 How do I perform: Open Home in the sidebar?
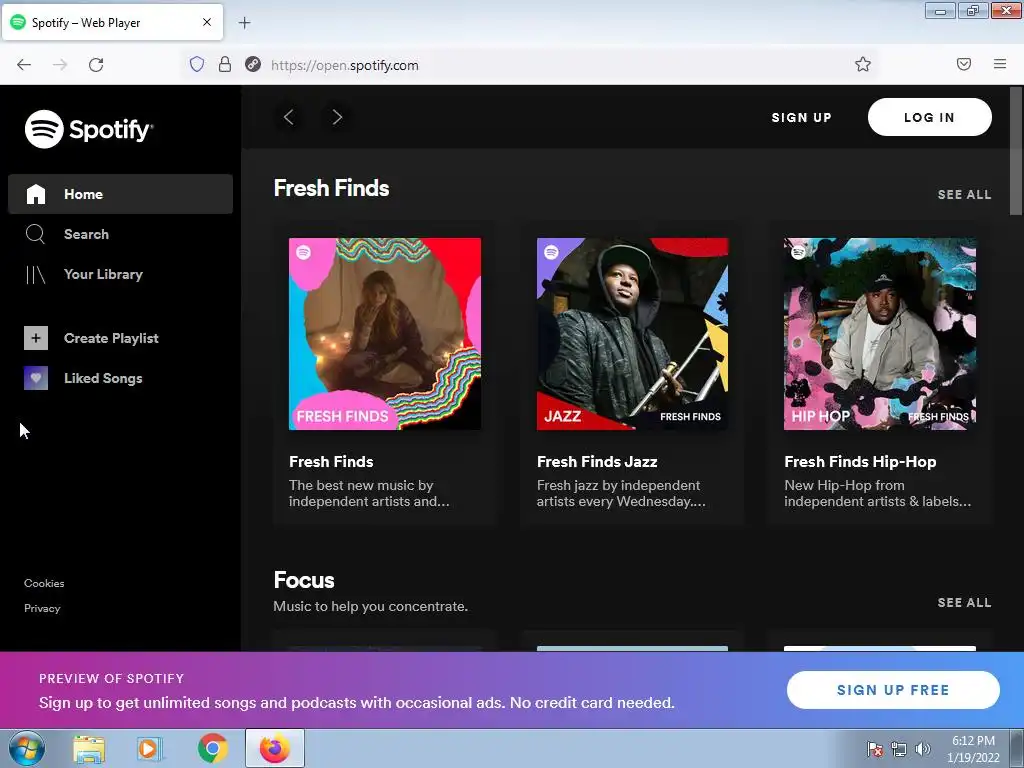point(120,194)
